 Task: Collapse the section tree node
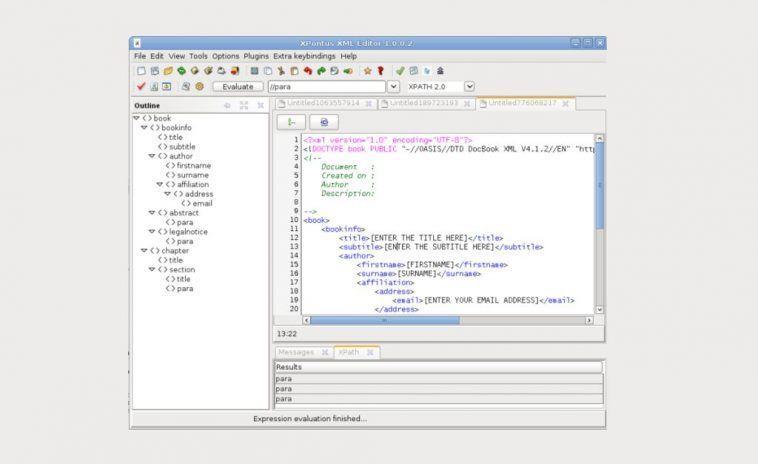click(x=152, y=269)
